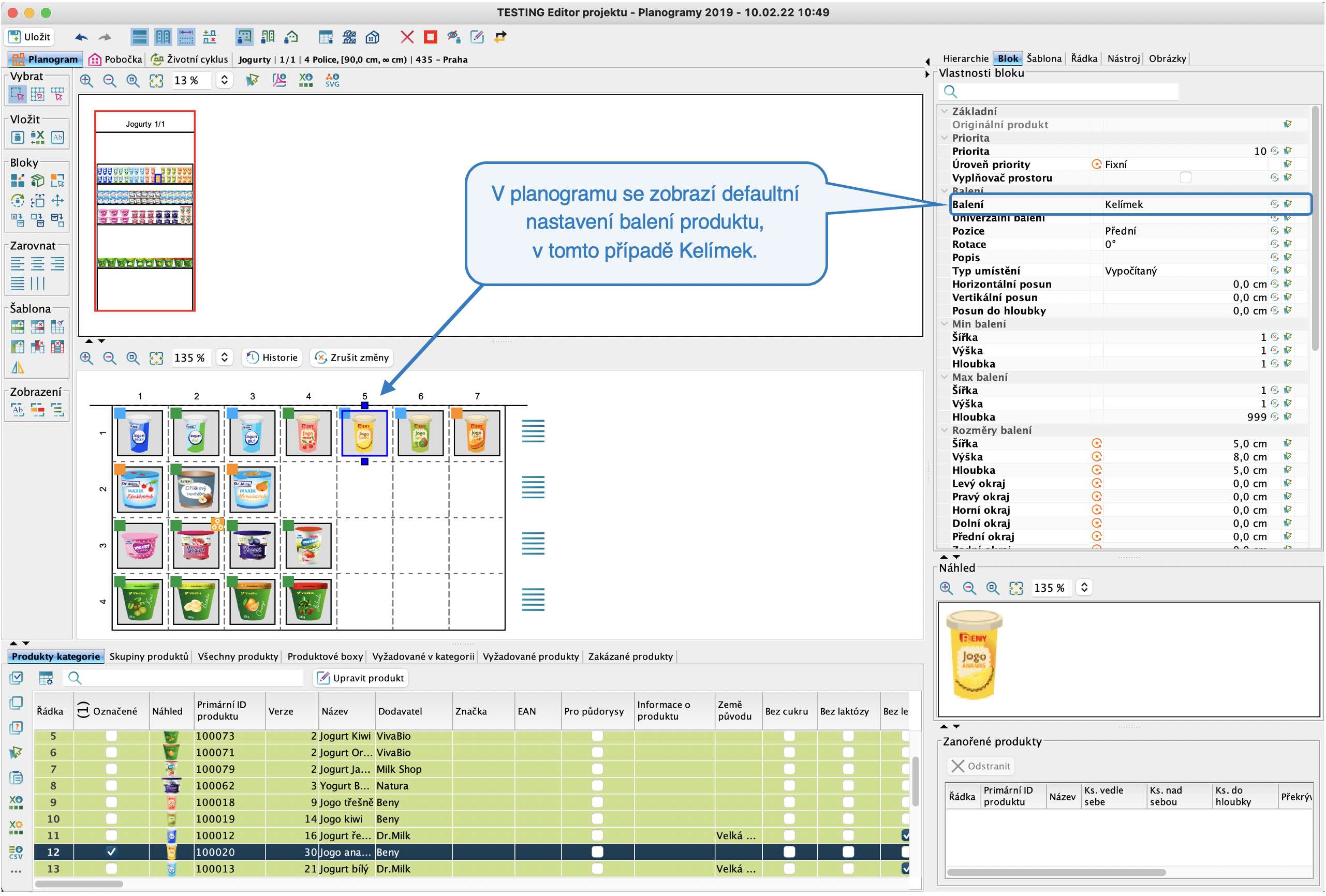The width and height of the screenshot is (1326, 896).
Task: Toggle Označené checkbox for row 9
Action: tap(111, 802)
